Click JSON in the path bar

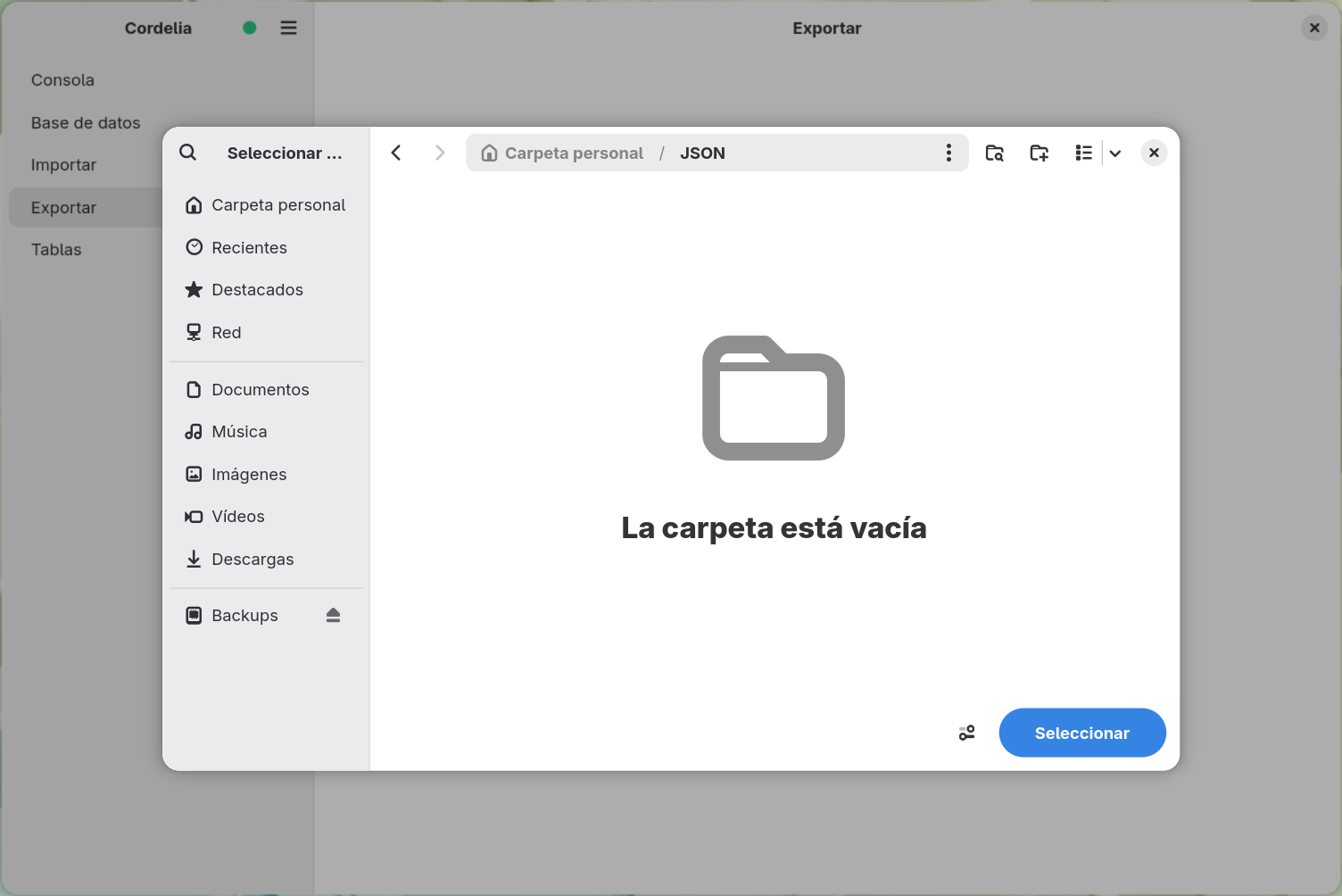(x=702, y=153)
